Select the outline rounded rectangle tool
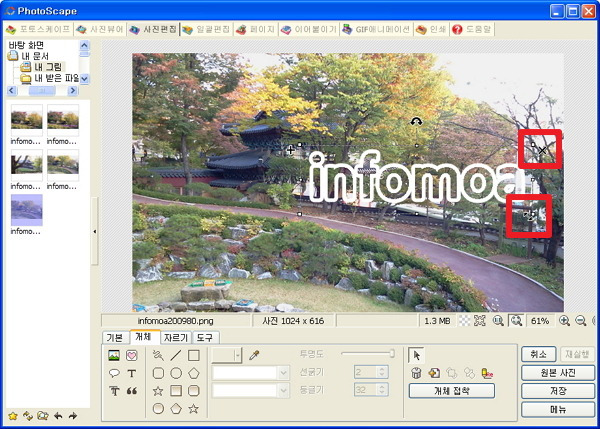This screenshot has height=429, width=600. click(x=158, y=373)
